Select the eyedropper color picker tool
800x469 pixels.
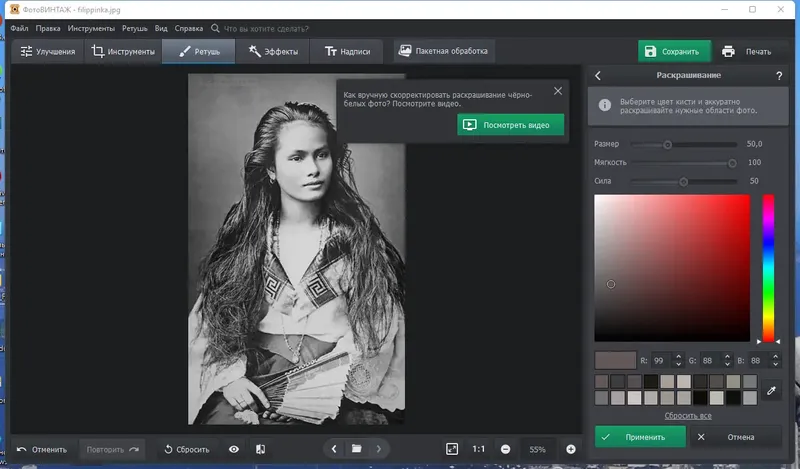click(x=771, y=390)
